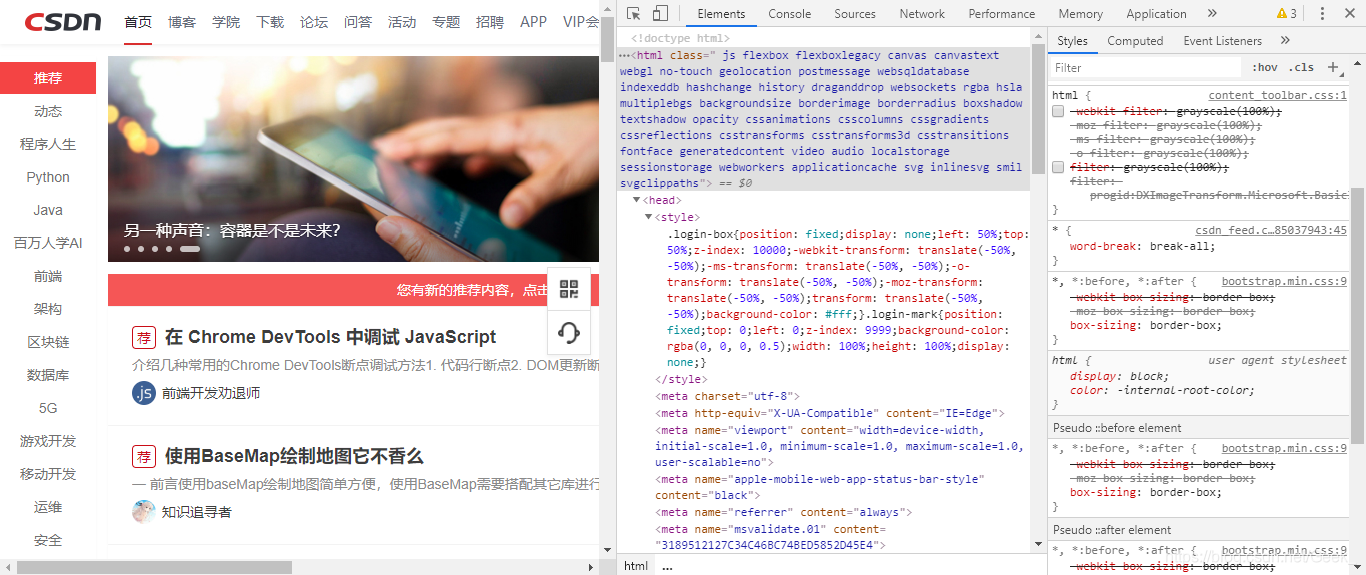Toggle the .cls class editor
Image resolution: width=1366 pixels, height=575 pixels.
click(1302, 67)
